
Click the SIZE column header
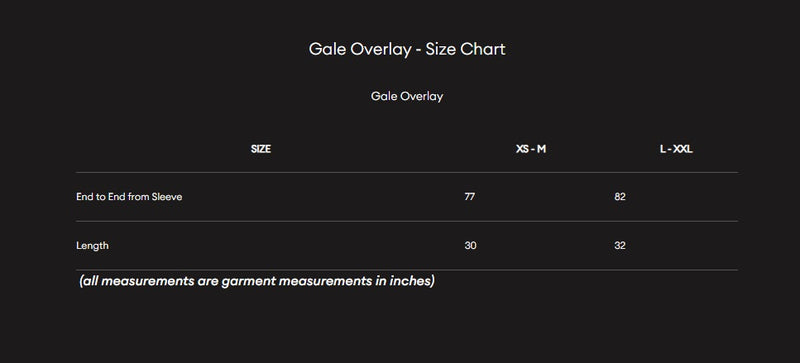261,149
